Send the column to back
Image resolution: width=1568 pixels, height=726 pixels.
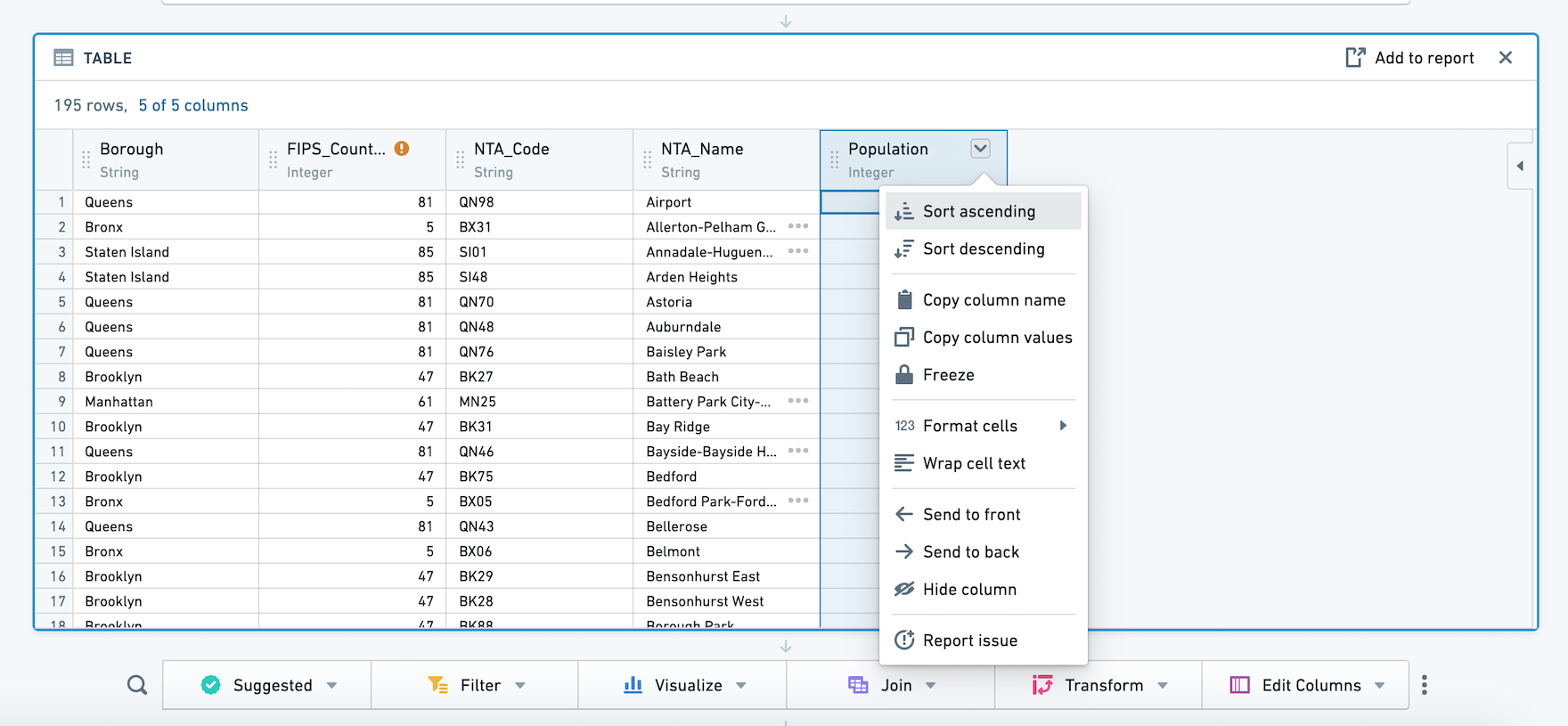(x=983, y=551)
